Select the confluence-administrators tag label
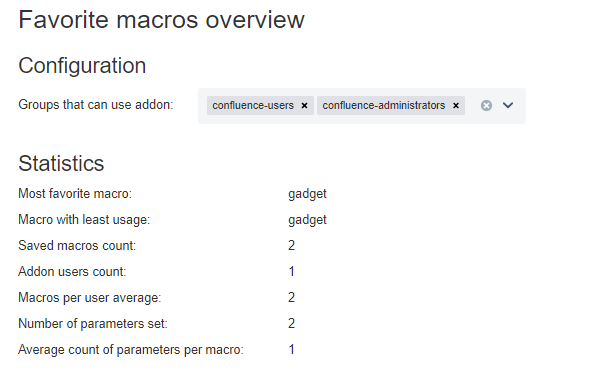596x373 pixels. [384, 105]
